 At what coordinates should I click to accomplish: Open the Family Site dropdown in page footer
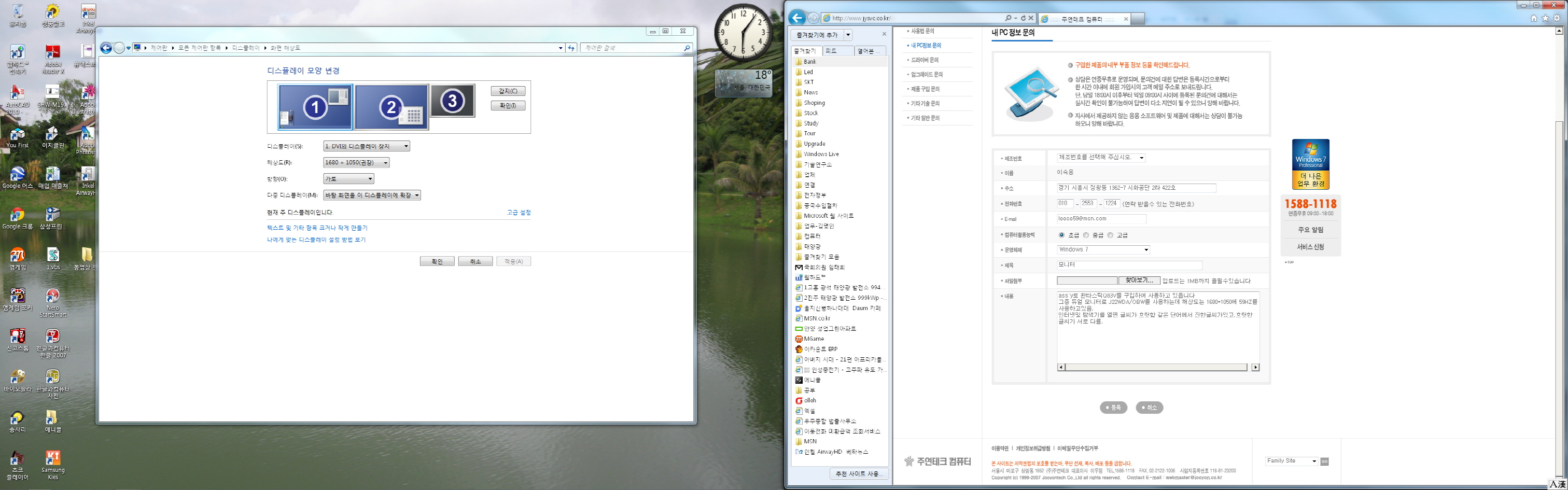pyautogui.click(x=1292, y=461)
